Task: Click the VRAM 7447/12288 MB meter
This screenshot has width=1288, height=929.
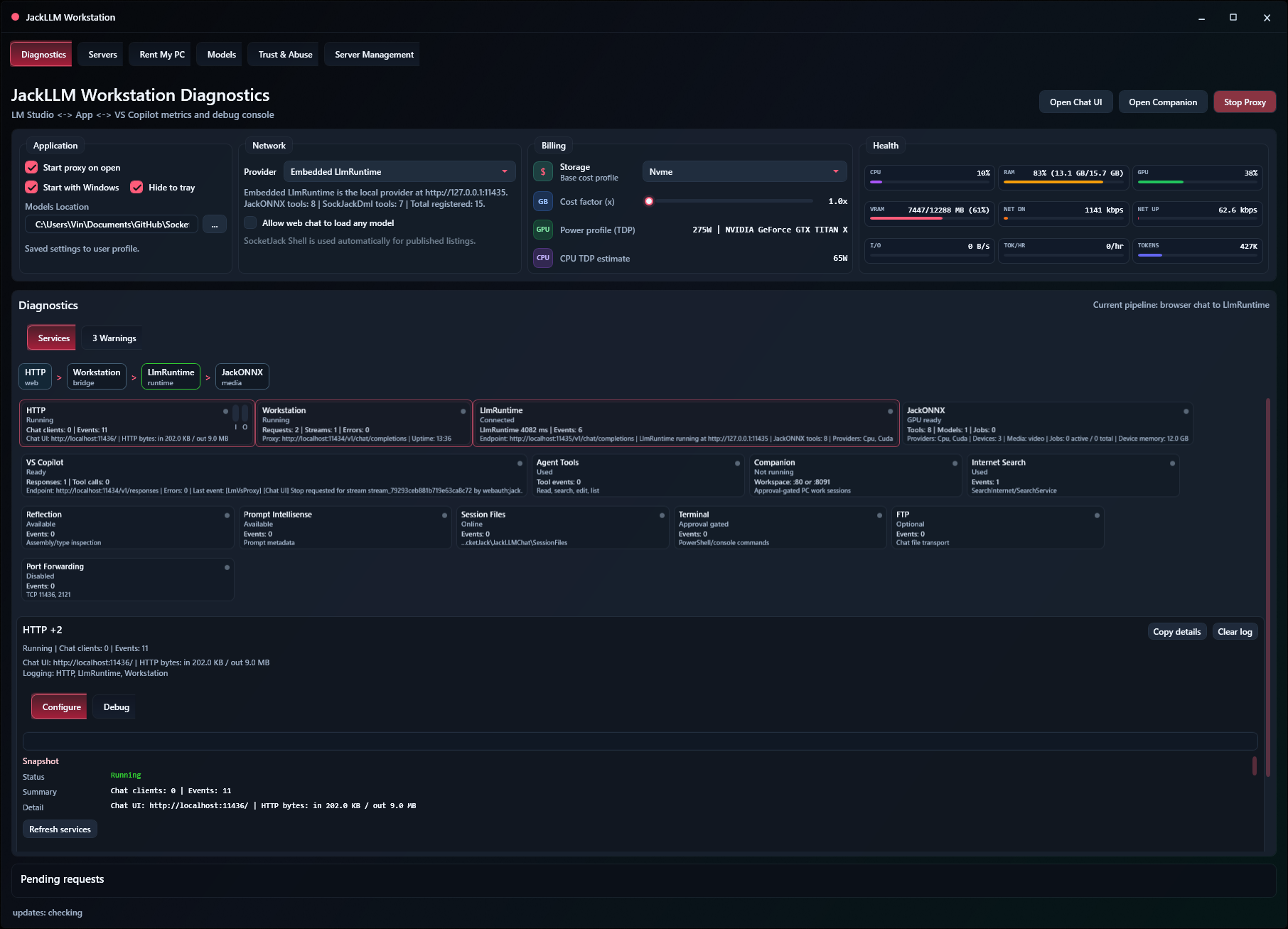Action: click(930, 213)
